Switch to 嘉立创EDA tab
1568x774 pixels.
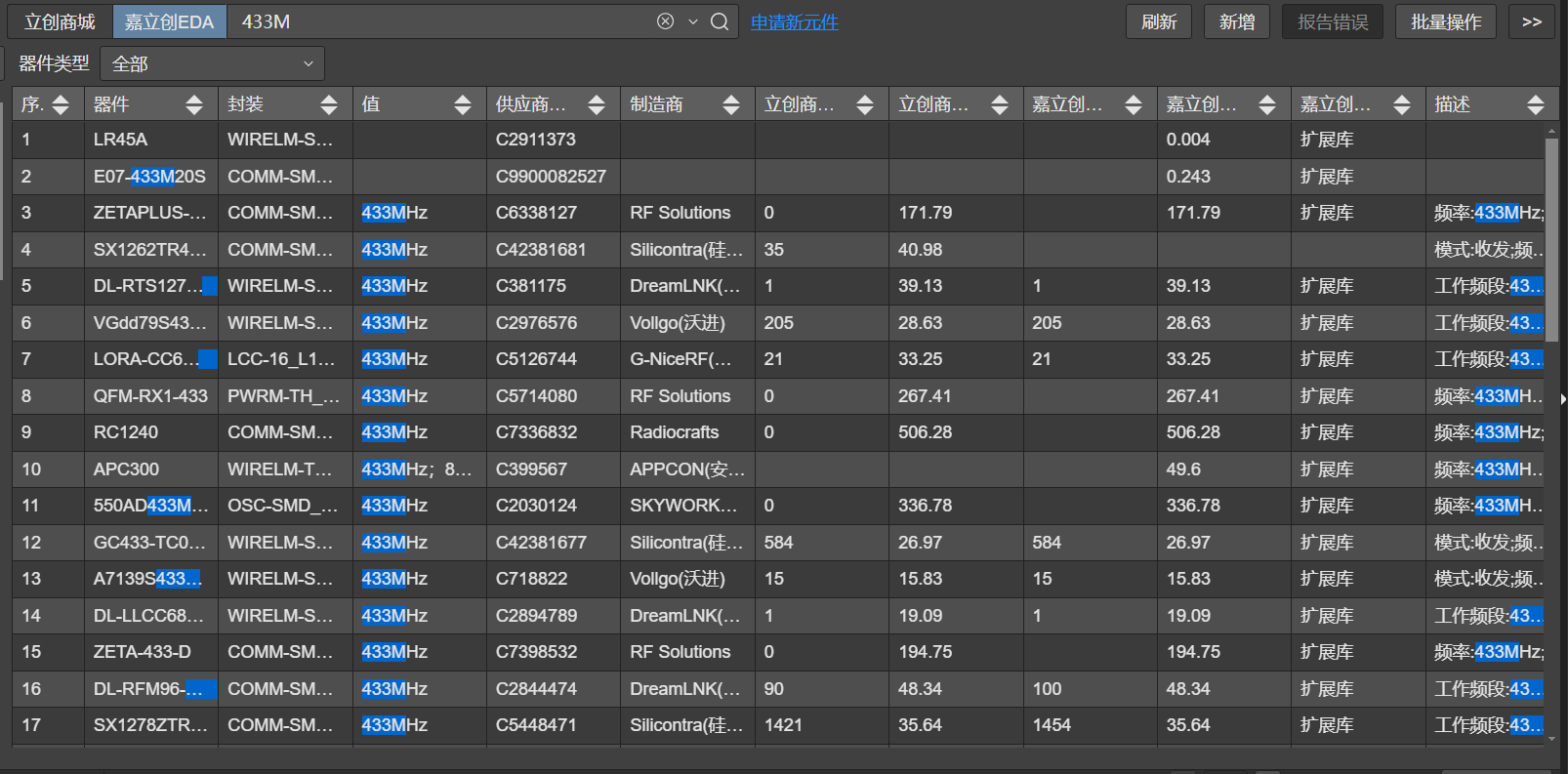click(x=170, y=21)
